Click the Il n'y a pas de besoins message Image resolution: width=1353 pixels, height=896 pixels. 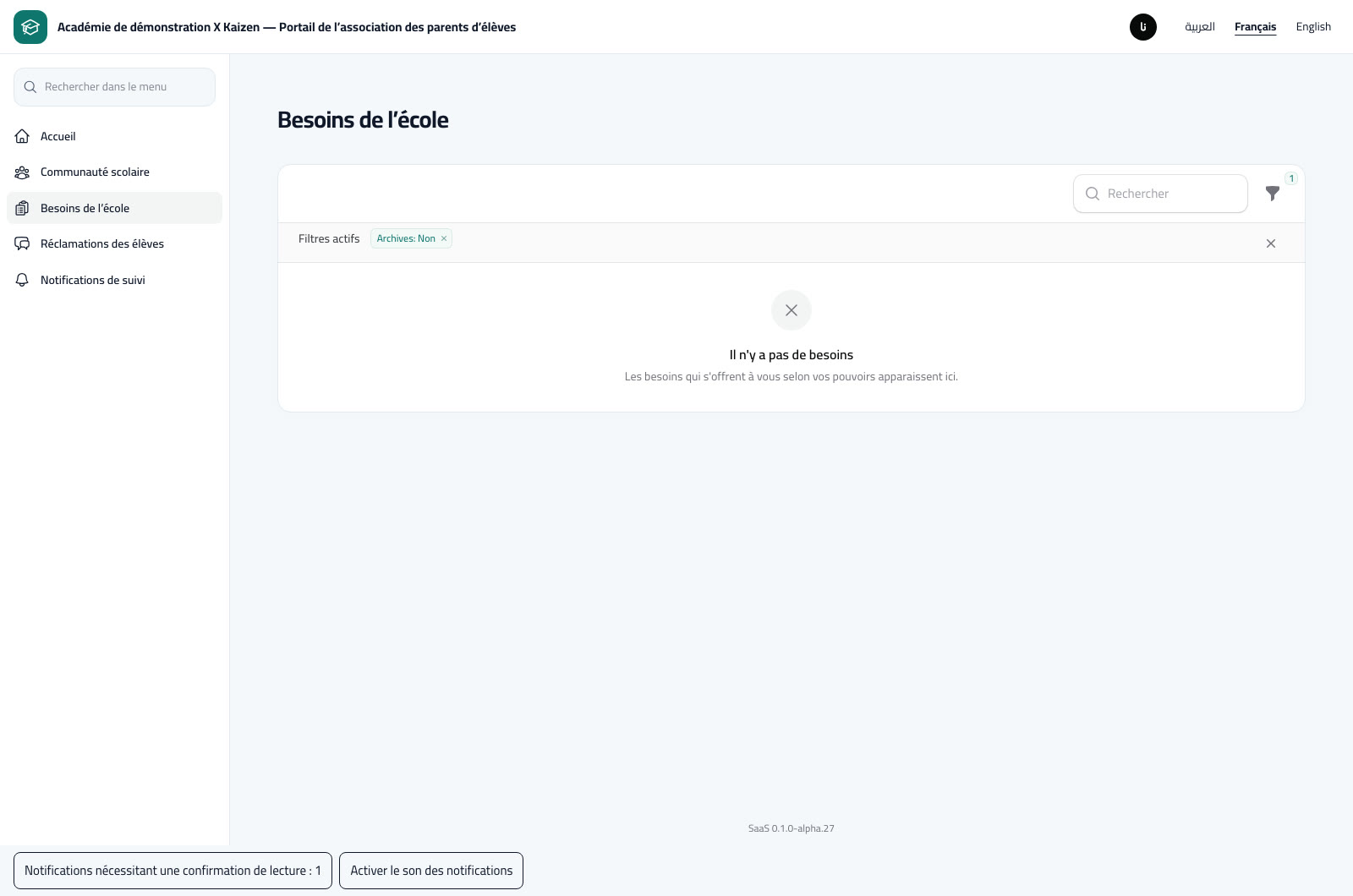tap(792, 355)
